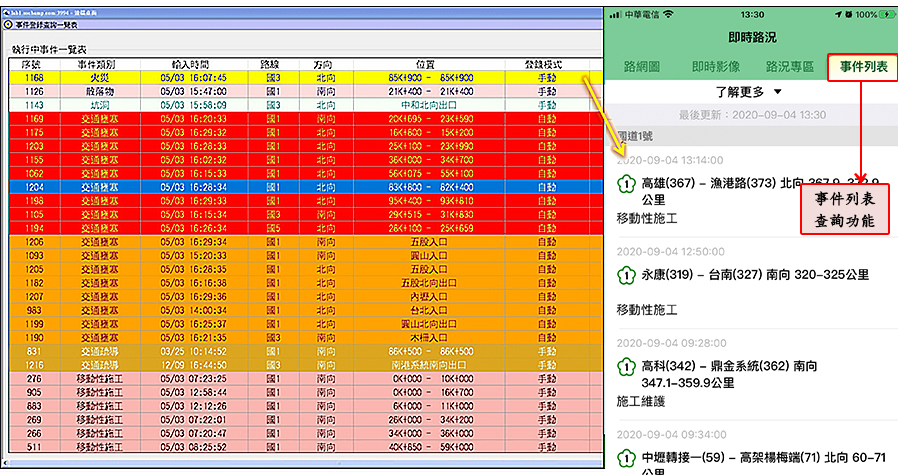
Task: Tap the highway 1 shield icon beside 中壢轉接一(59)
Action: [x=627, y=458]
